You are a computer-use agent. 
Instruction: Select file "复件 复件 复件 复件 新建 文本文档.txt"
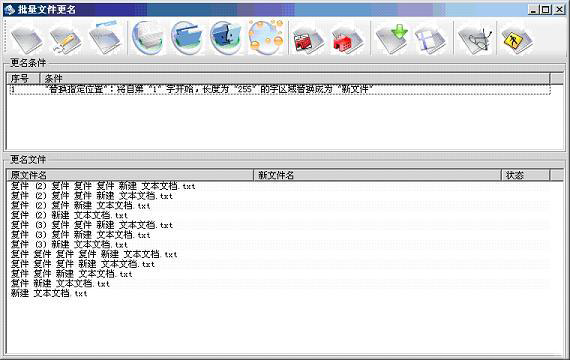94,255
